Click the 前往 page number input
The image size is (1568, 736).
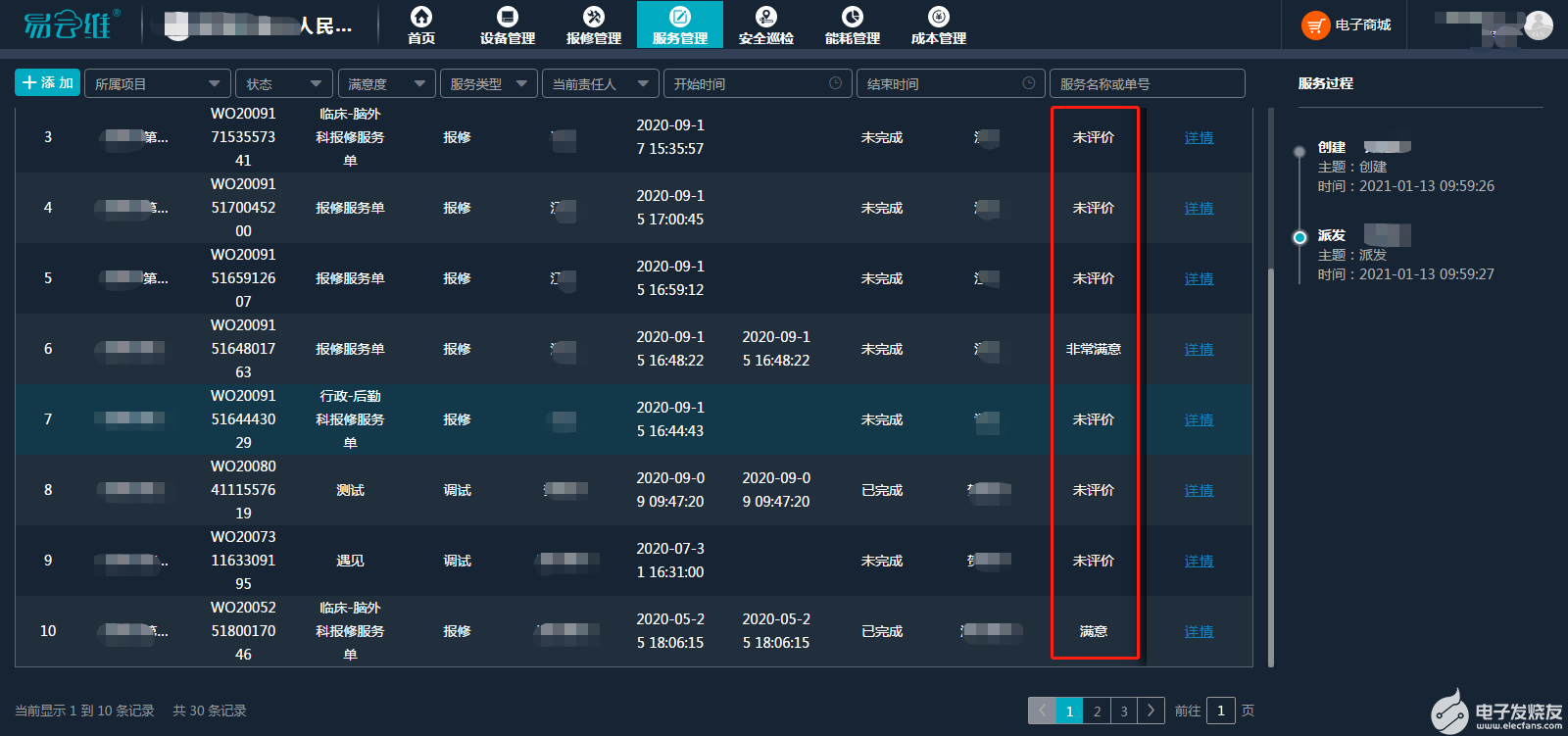1221,711
